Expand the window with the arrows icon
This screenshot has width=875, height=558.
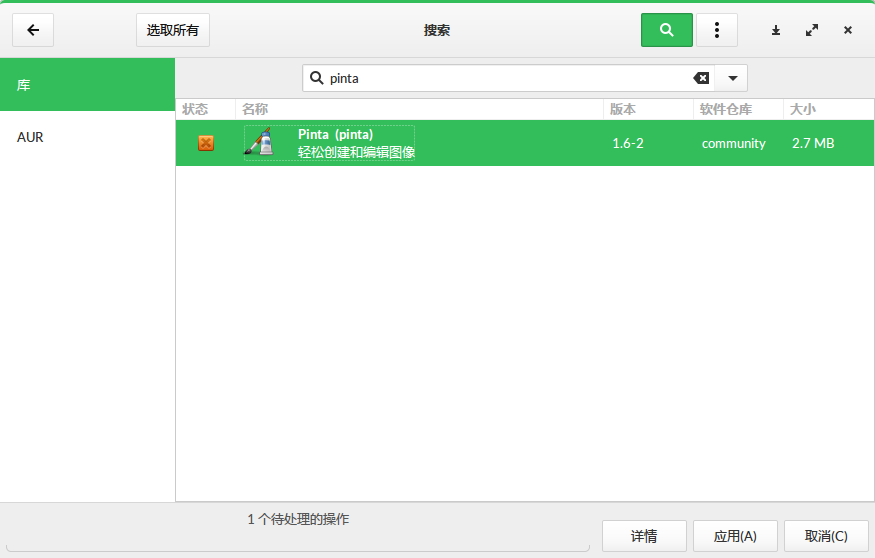coord(812,30)
